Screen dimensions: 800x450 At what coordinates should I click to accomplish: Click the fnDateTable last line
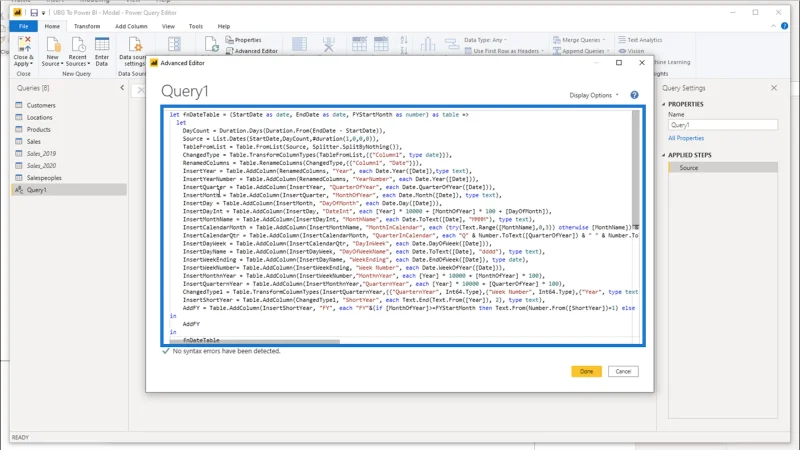coord(201,340)
